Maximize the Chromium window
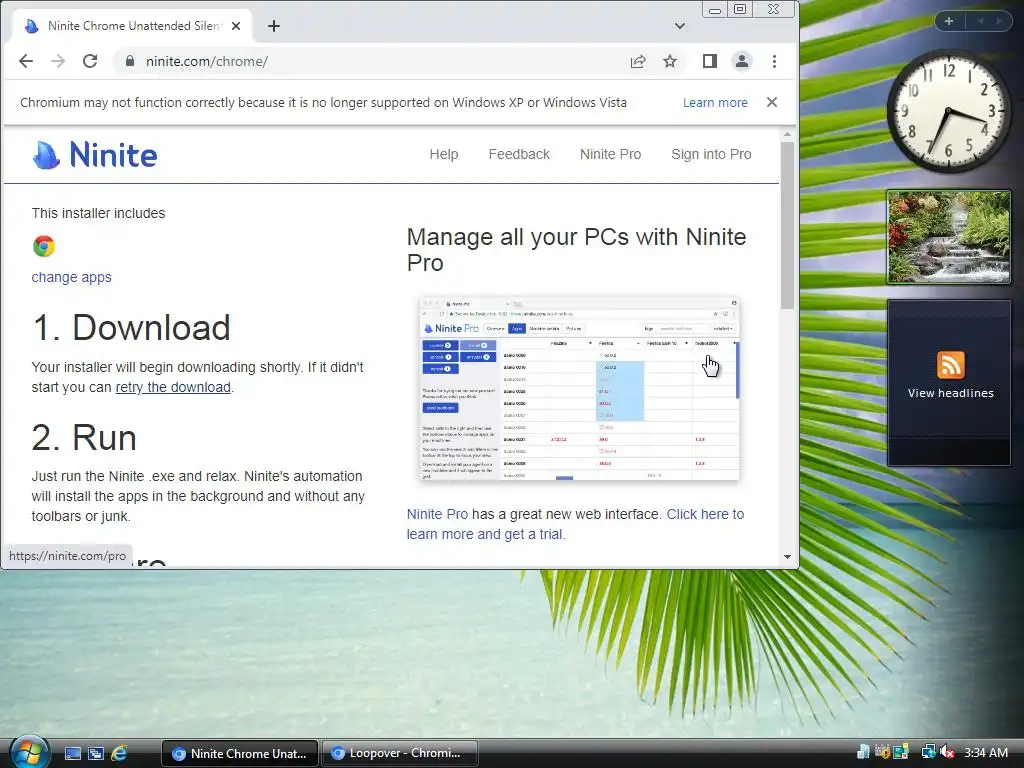The width and height of the screenshot is (1024, 768). 740,10
